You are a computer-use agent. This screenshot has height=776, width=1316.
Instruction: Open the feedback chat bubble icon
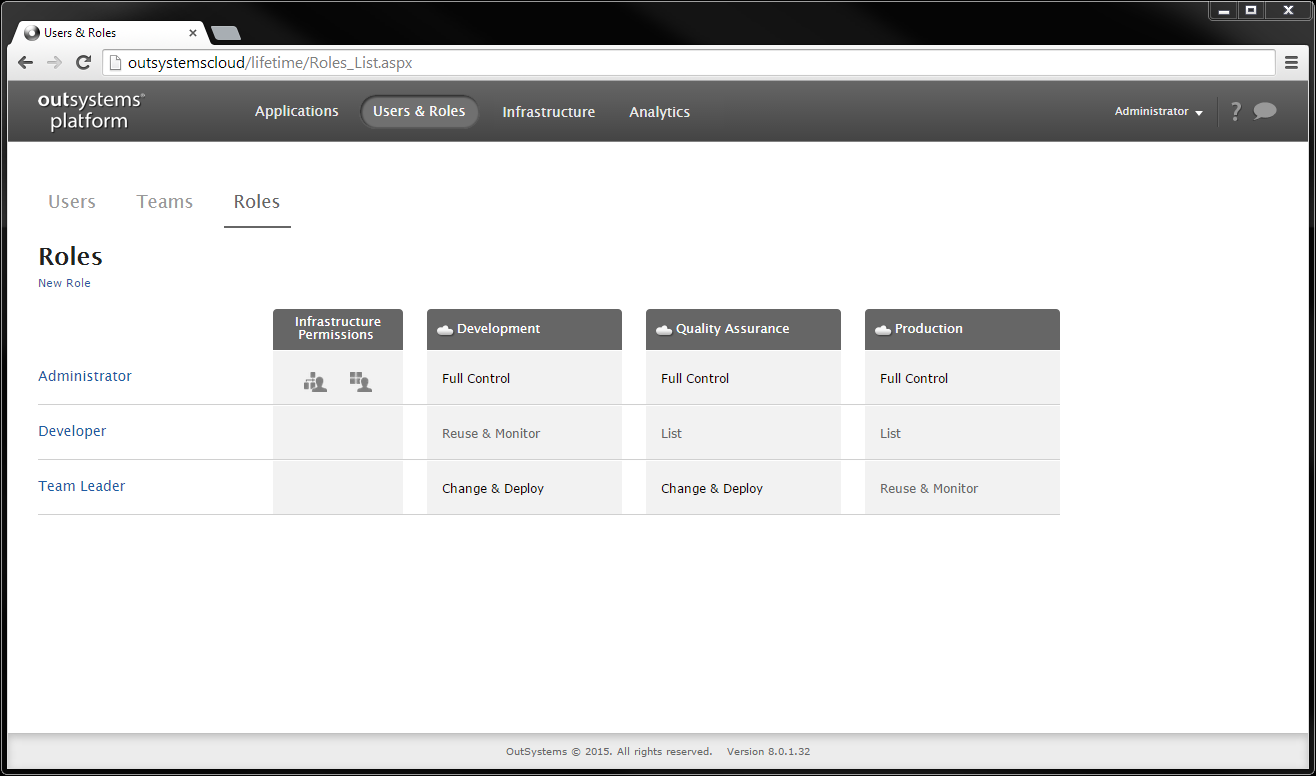[1265, 111]
